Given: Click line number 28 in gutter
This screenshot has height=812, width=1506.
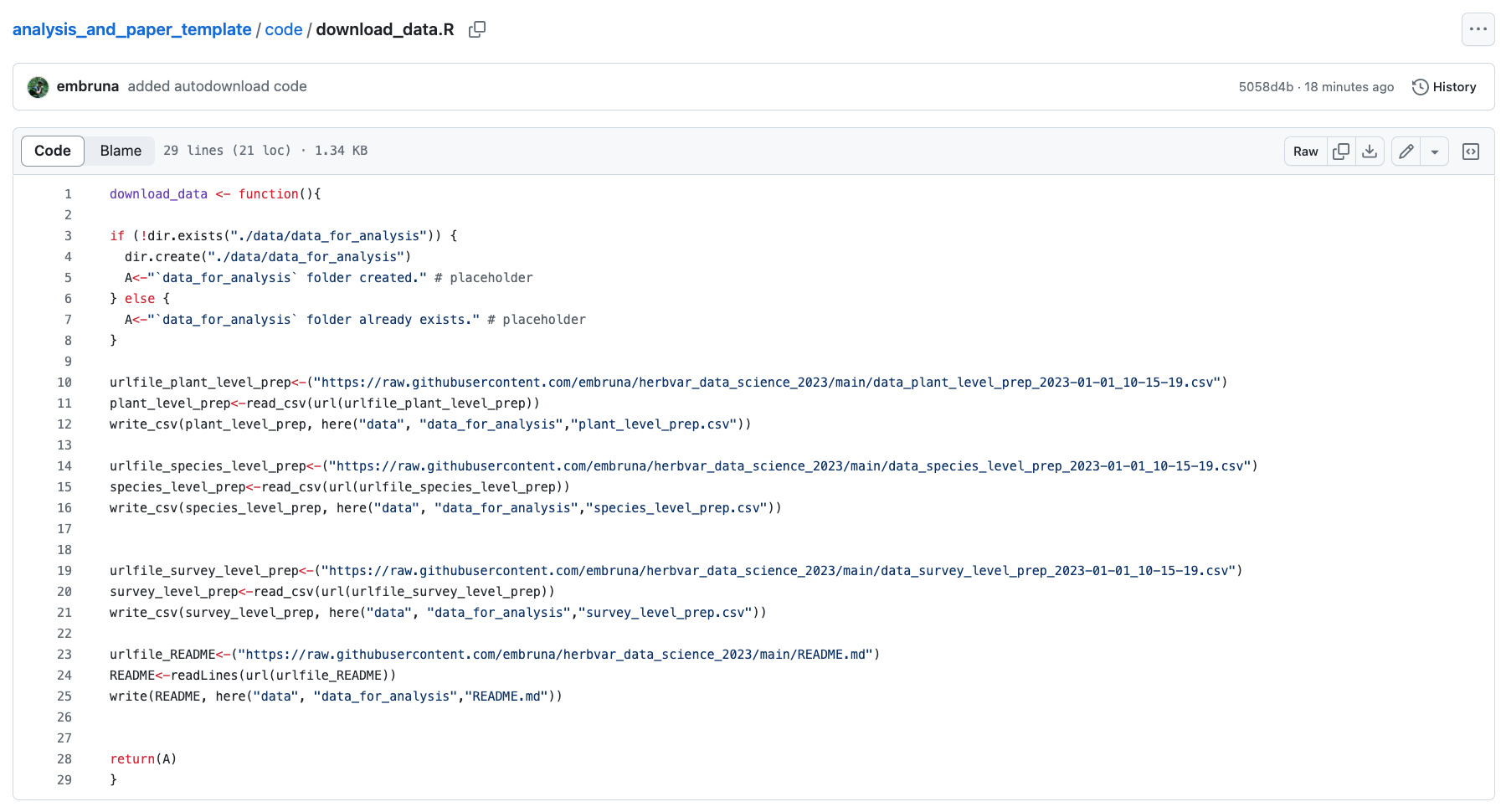Looking at the screenshot, I should click(64, 759).
